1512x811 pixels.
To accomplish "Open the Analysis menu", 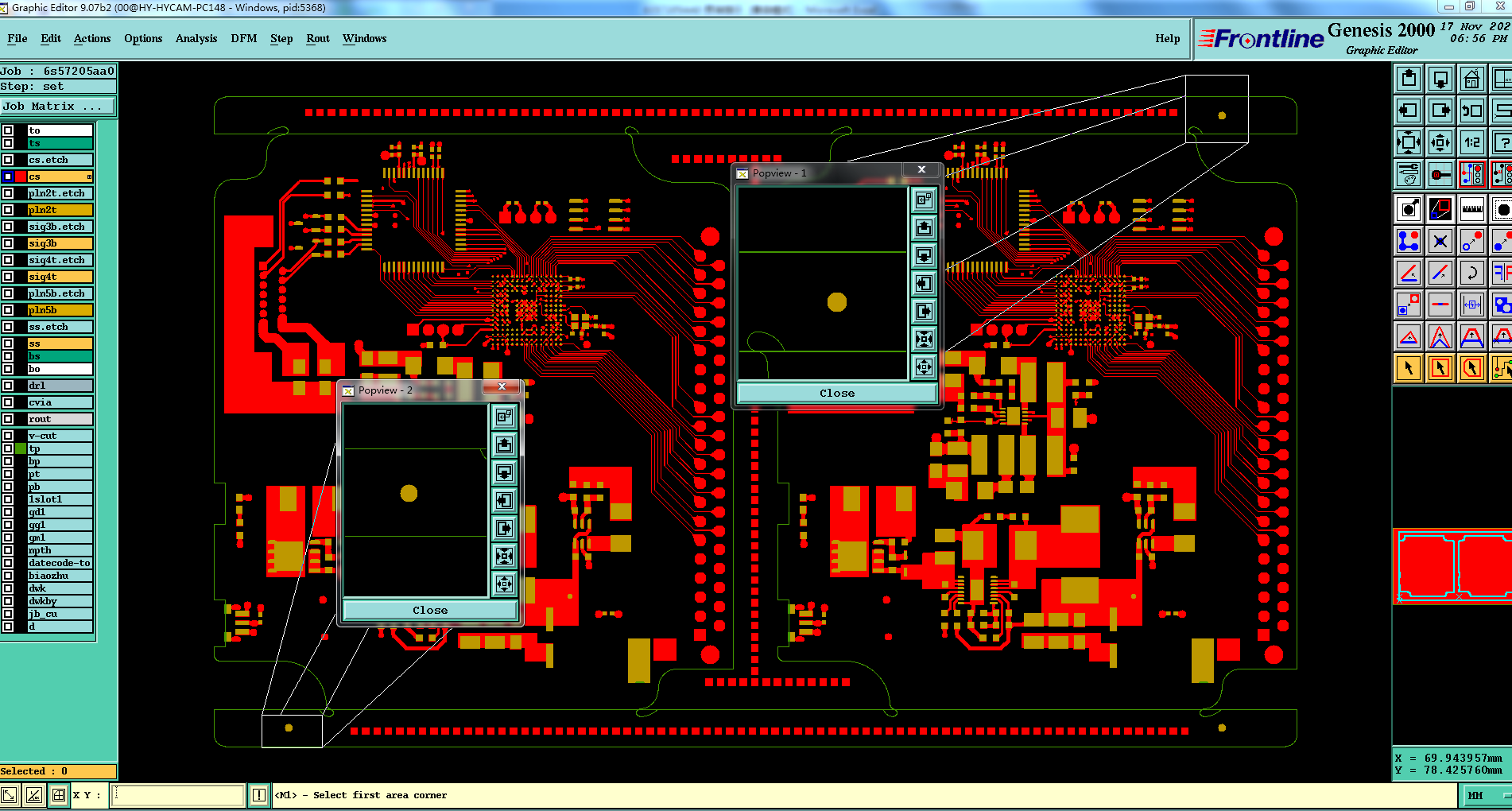I will pos(196,38).
